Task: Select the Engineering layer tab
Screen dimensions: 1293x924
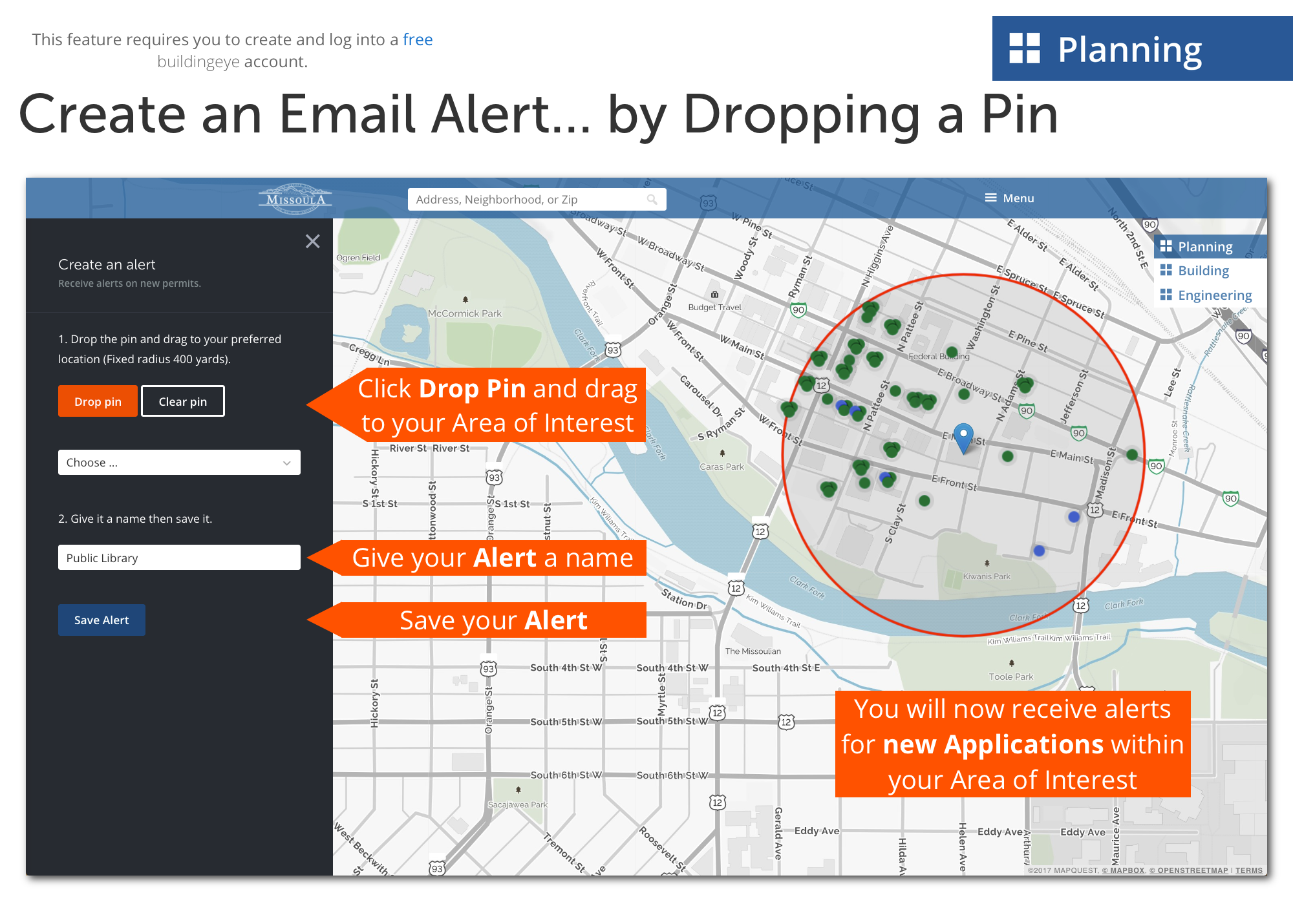Action: (x=1210, y=295)
